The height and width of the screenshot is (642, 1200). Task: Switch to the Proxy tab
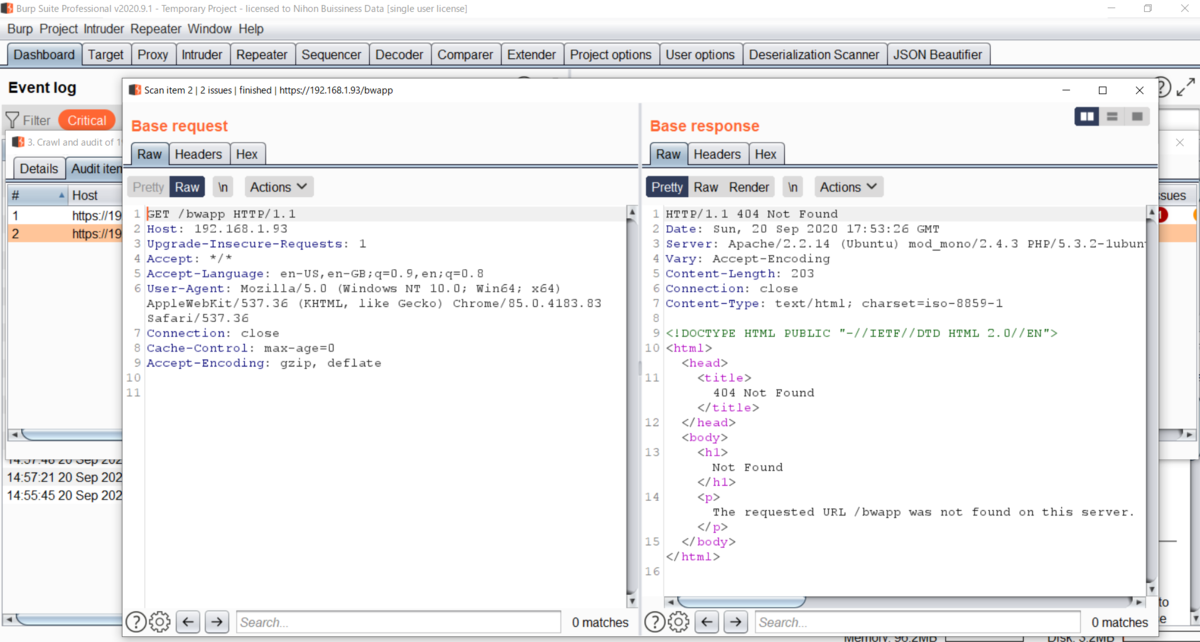click(153, 55)
